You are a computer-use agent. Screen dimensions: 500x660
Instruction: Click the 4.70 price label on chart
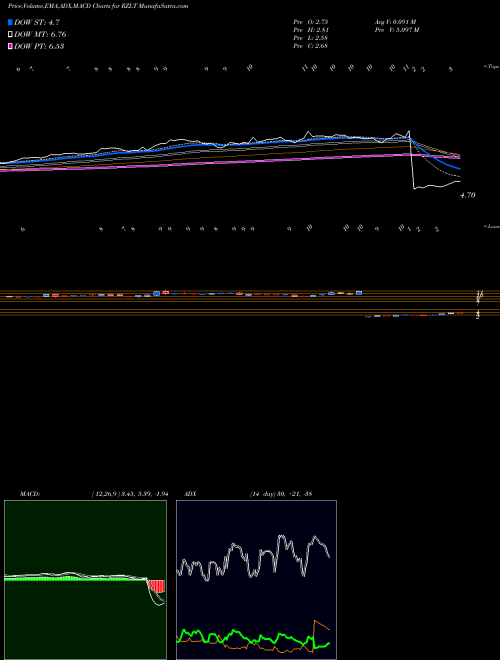[x=468, y=195]
